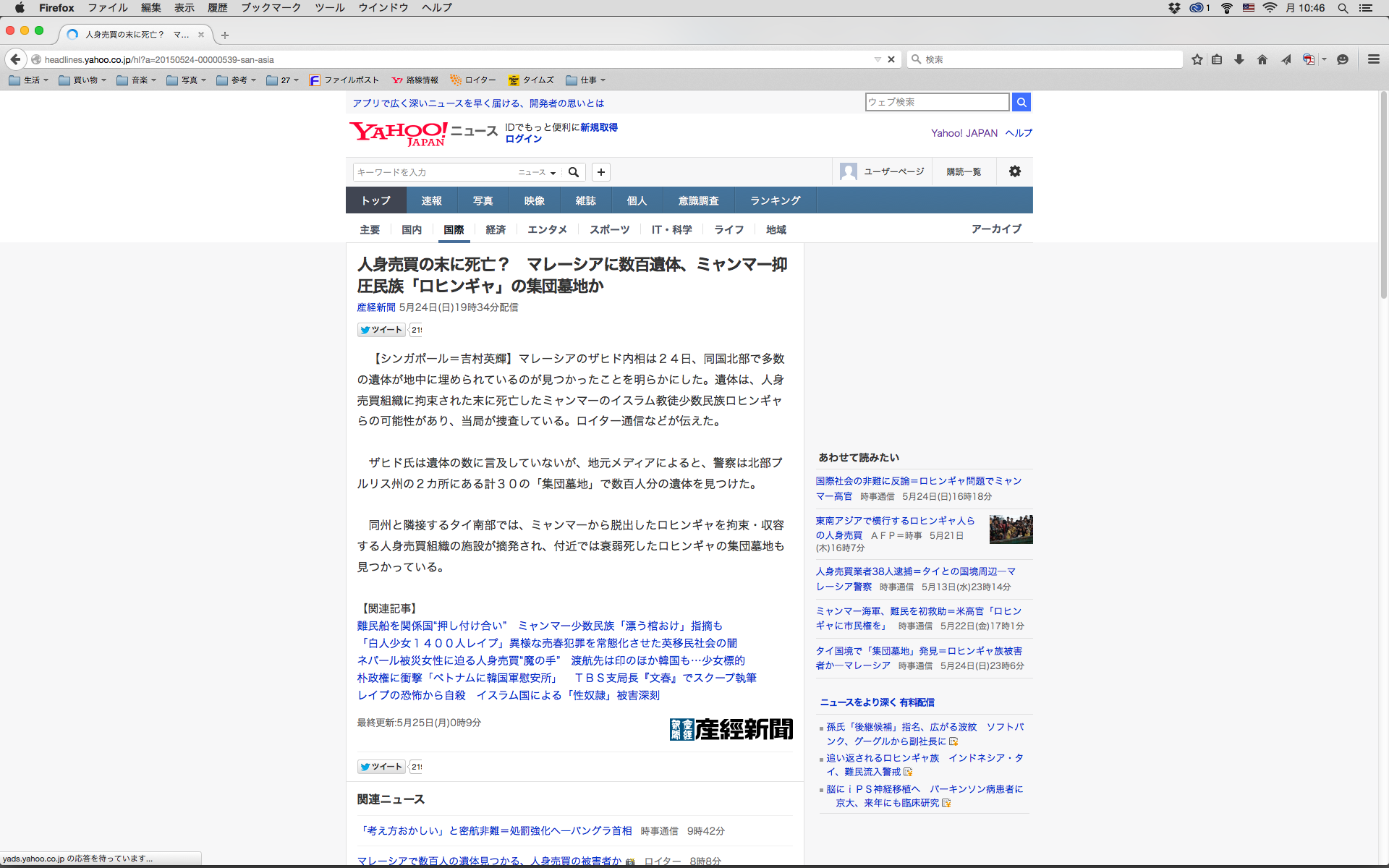Click the Firefox back arrow button

click(15, 59)
